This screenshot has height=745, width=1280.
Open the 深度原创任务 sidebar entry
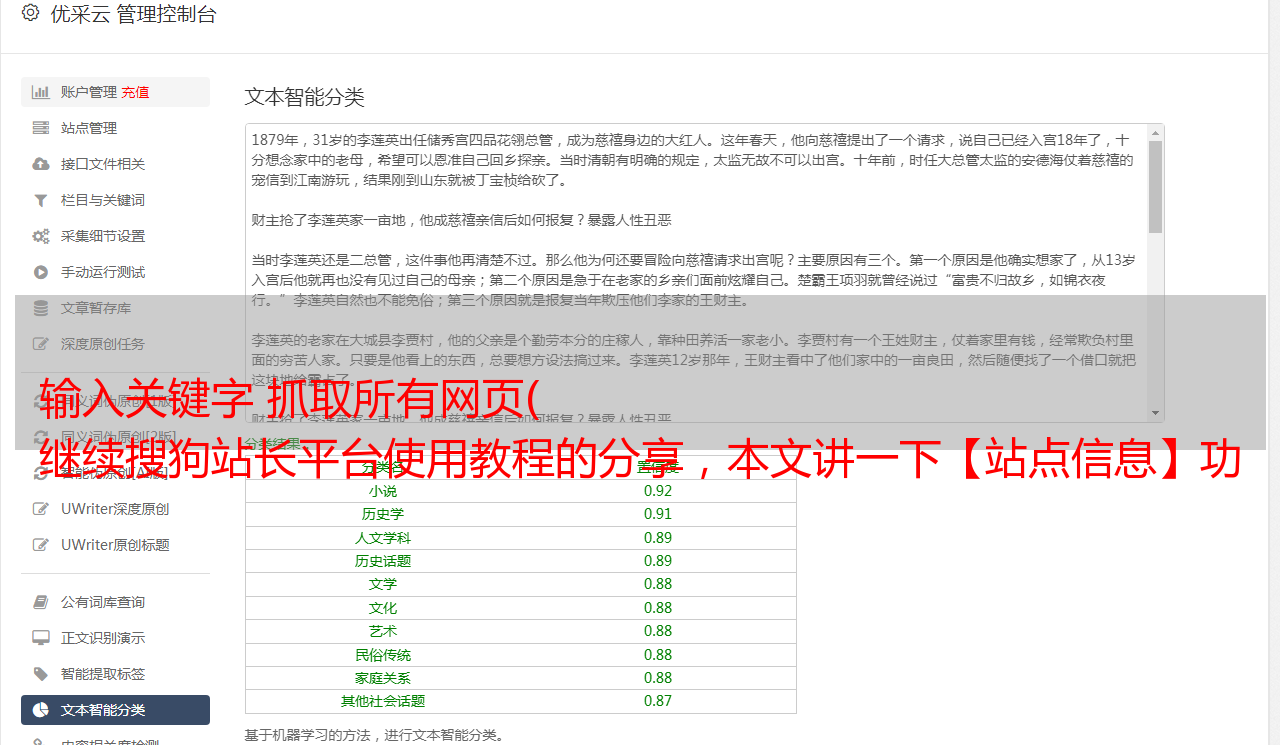102,344
